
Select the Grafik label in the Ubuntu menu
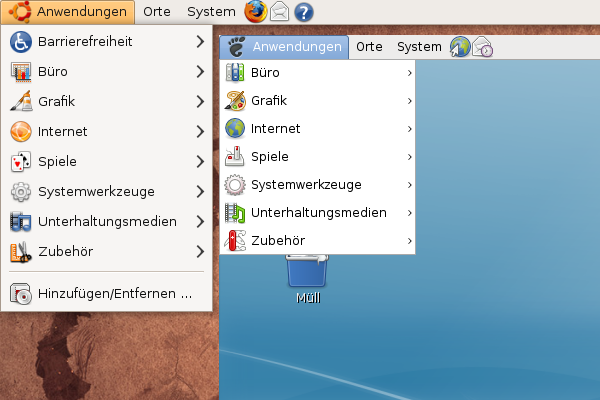(57, 101)
